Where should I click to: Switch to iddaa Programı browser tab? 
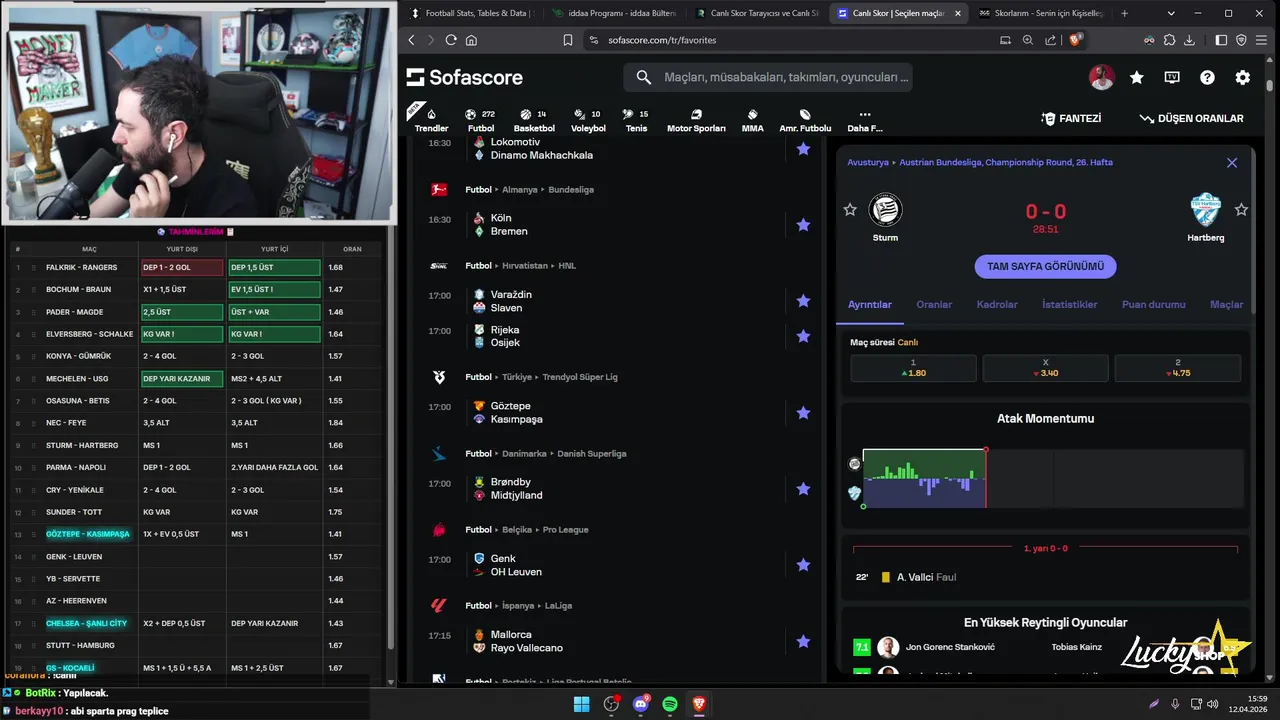click(x=613, y=14)
